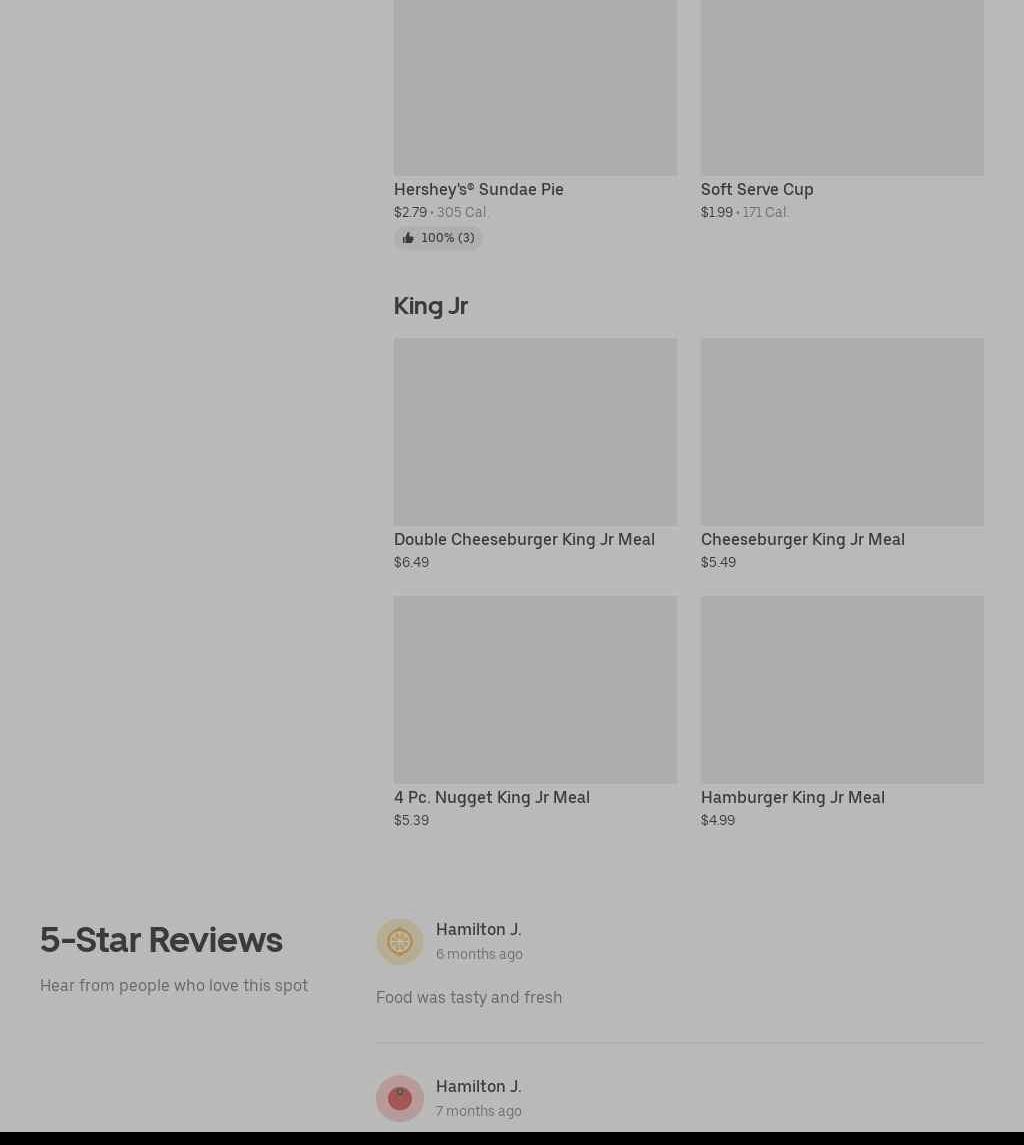1024x1145 pixels.
Task: Click the 5-Star Reviews heading
Action: [x=161, y=940]
